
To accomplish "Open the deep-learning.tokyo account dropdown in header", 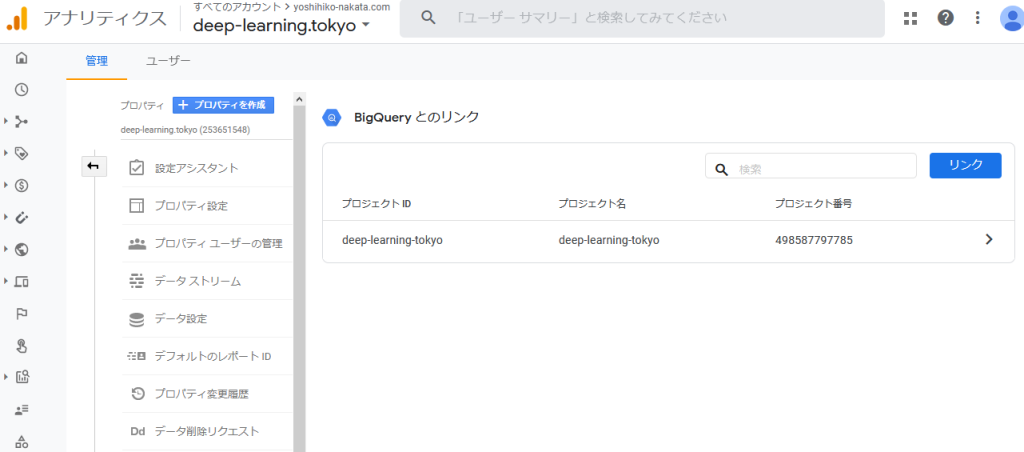I will tap(281, 25).
